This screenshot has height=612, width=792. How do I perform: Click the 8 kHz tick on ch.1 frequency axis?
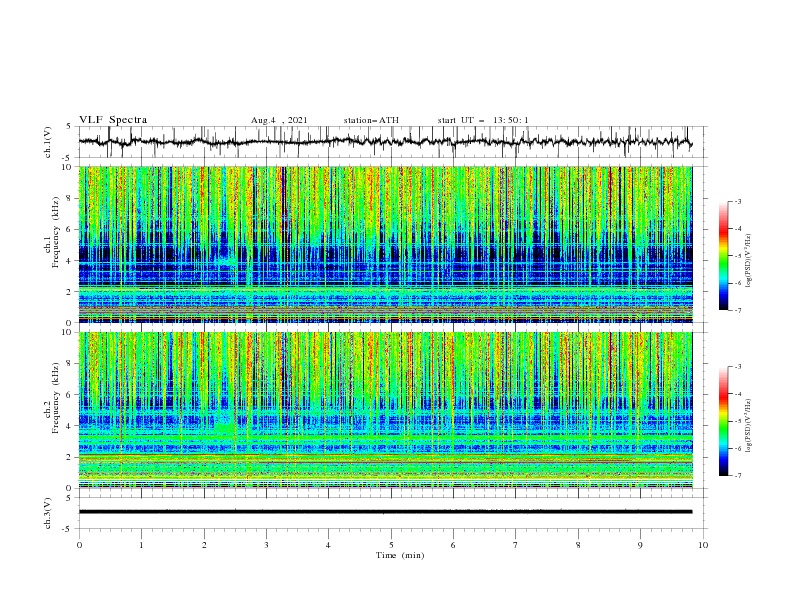[69, 198]
